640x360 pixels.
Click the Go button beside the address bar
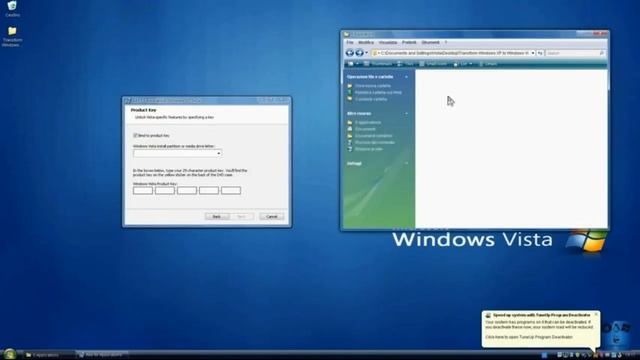coord(540,53)
